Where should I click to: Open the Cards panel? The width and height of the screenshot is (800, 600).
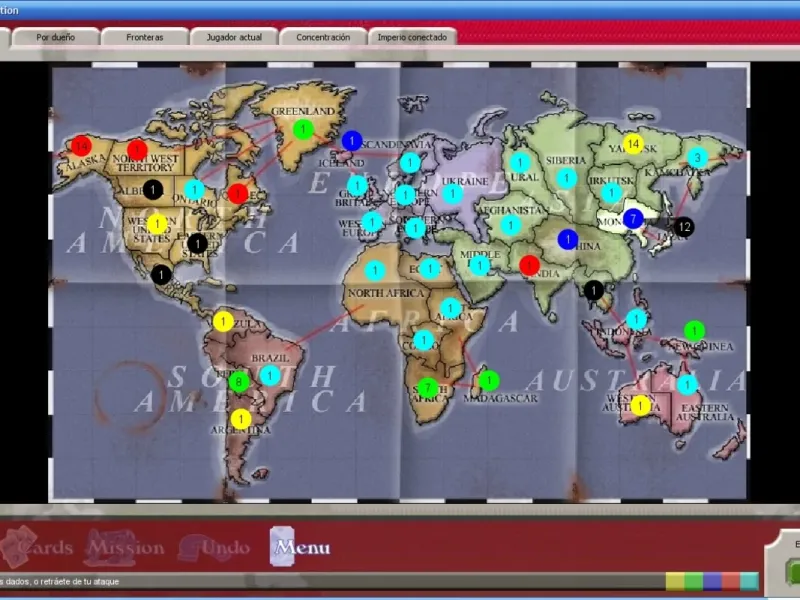click(37, 547)
